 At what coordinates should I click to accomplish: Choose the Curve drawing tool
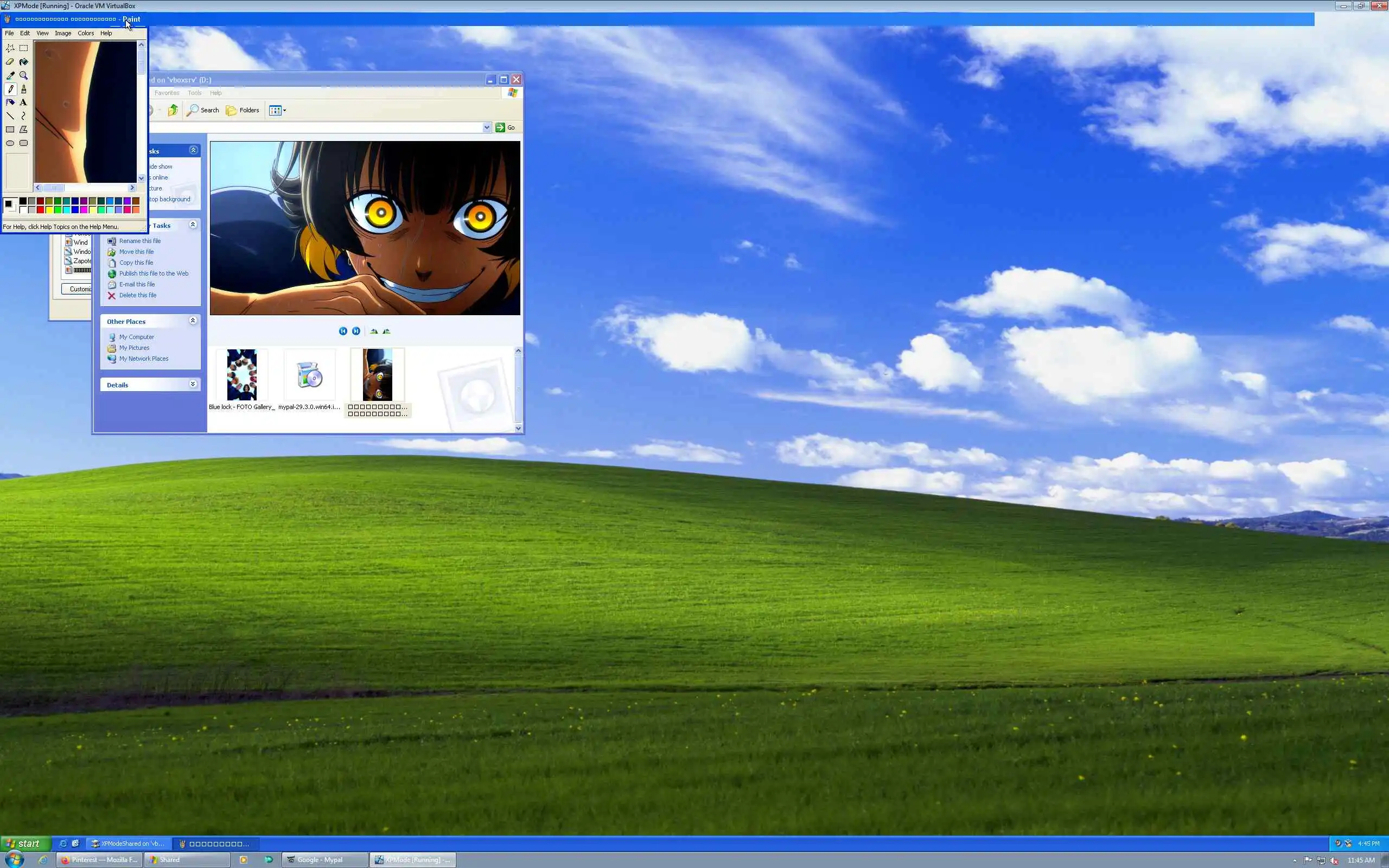pos(23,116)
